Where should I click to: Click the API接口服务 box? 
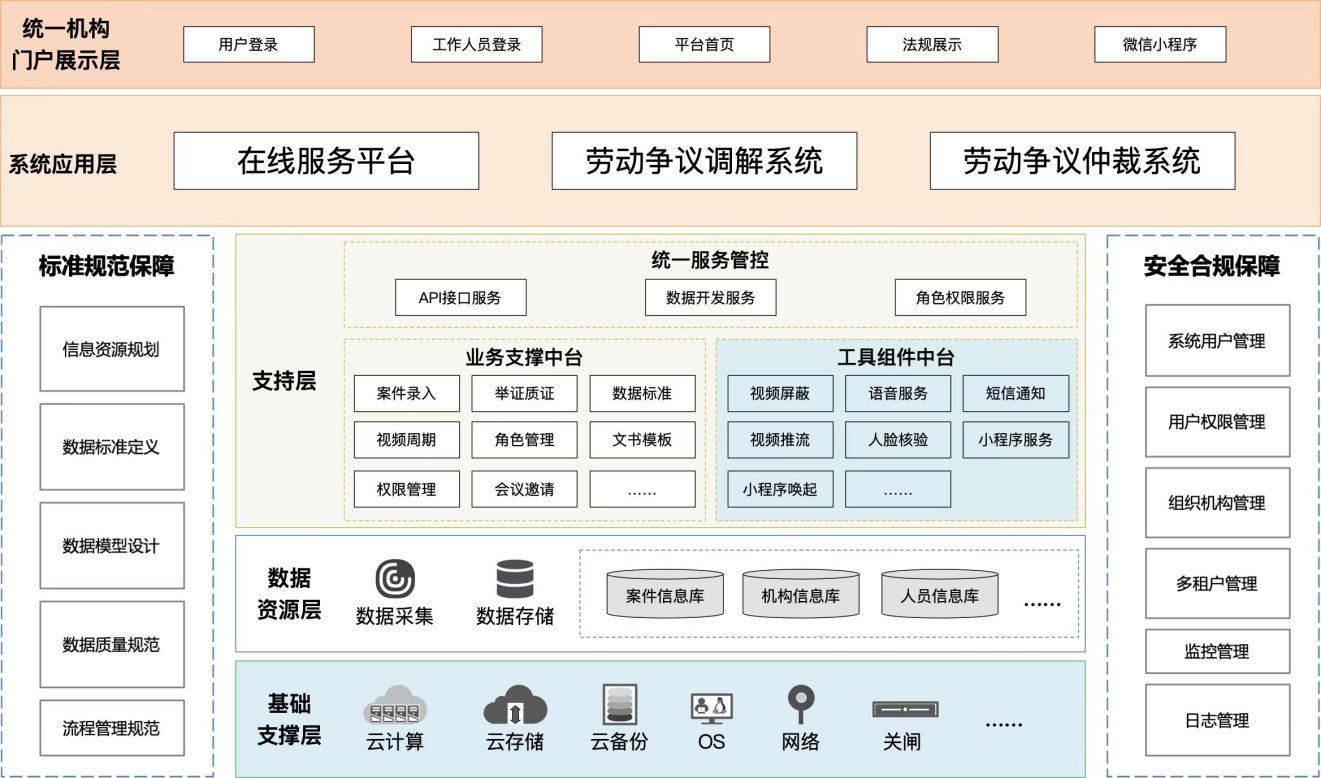(x=460, y=297)
